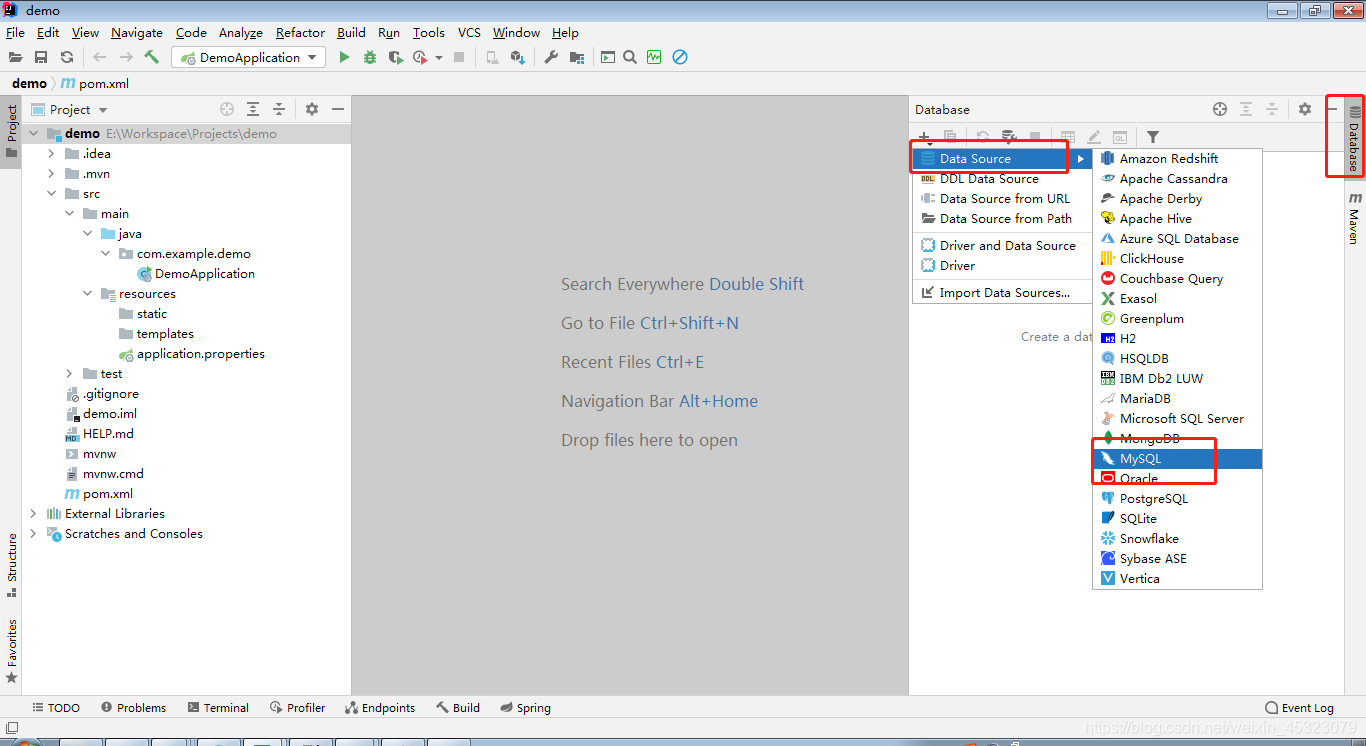The width and height of the screenshot is (1366, 746).
Task: Hide the Project panel with minus icon
Action: [x=338, y=109]
